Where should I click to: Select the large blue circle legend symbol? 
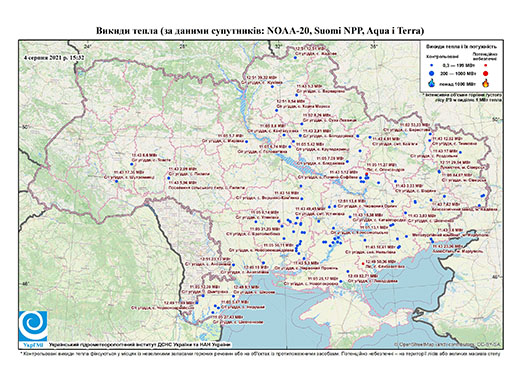[432, 73]
